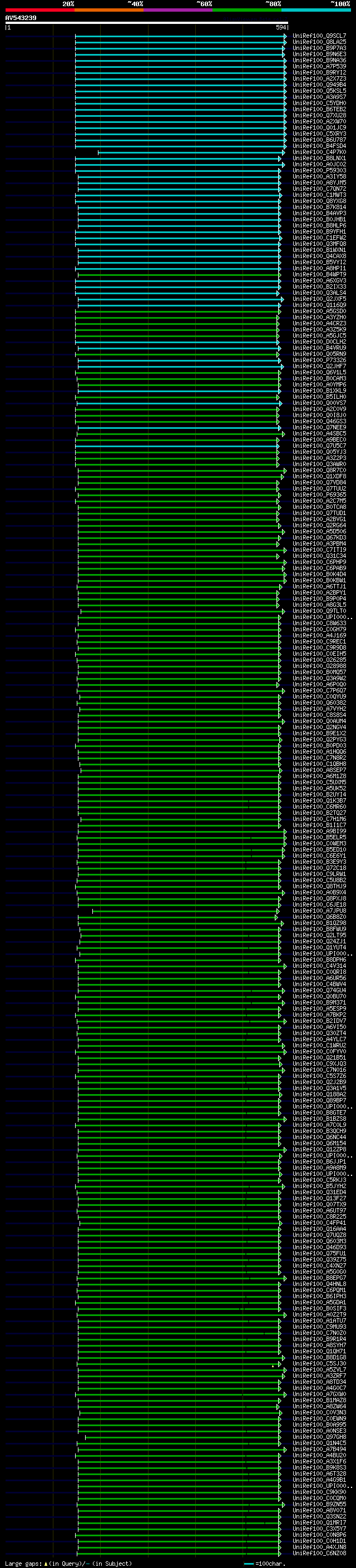Select the UniRef100_C6NZ08 label
This screenshot has width=356, height=1568.
coord(319,1554)
